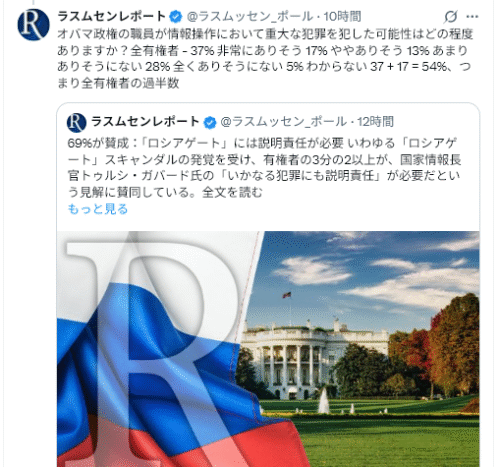The width and height of the screenshot is (500, 467).
Task: Expand quoted post with もっと見る
Action: (x=98, y=209)
